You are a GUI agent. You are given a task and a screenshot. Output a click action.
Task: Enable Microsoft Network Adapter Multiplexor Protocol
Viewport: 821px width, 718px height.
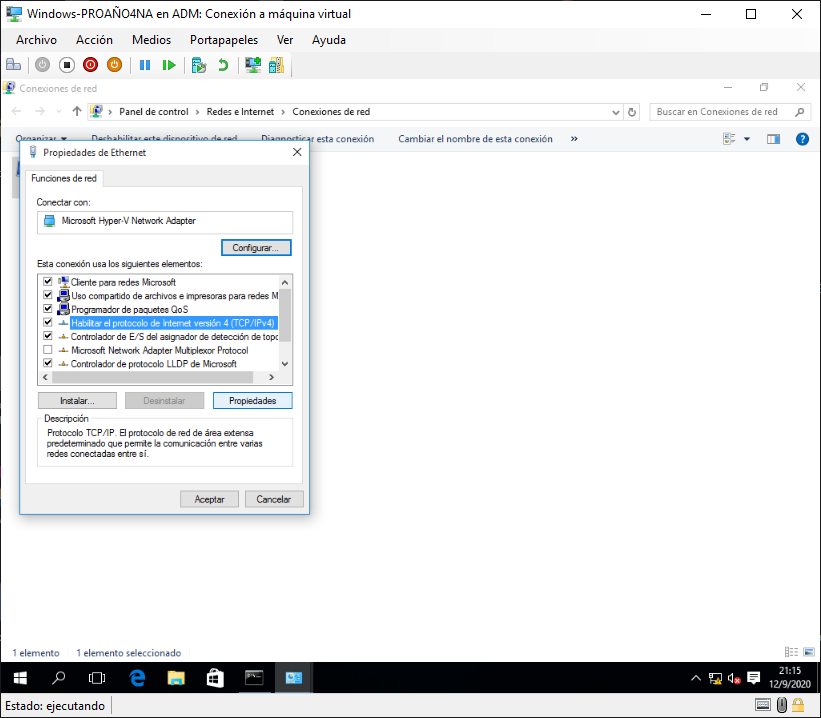click(48, 350)
